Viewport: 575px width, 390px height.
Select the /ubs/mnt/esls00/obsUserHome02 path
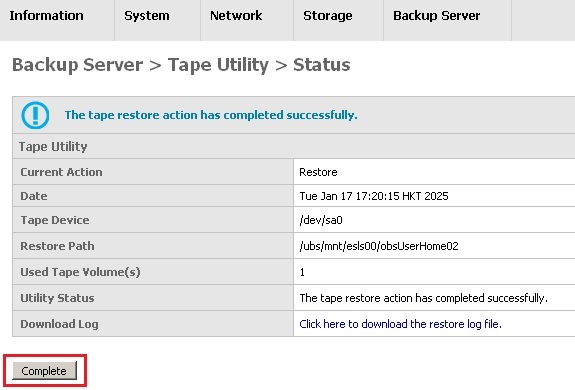pos(379,246)
